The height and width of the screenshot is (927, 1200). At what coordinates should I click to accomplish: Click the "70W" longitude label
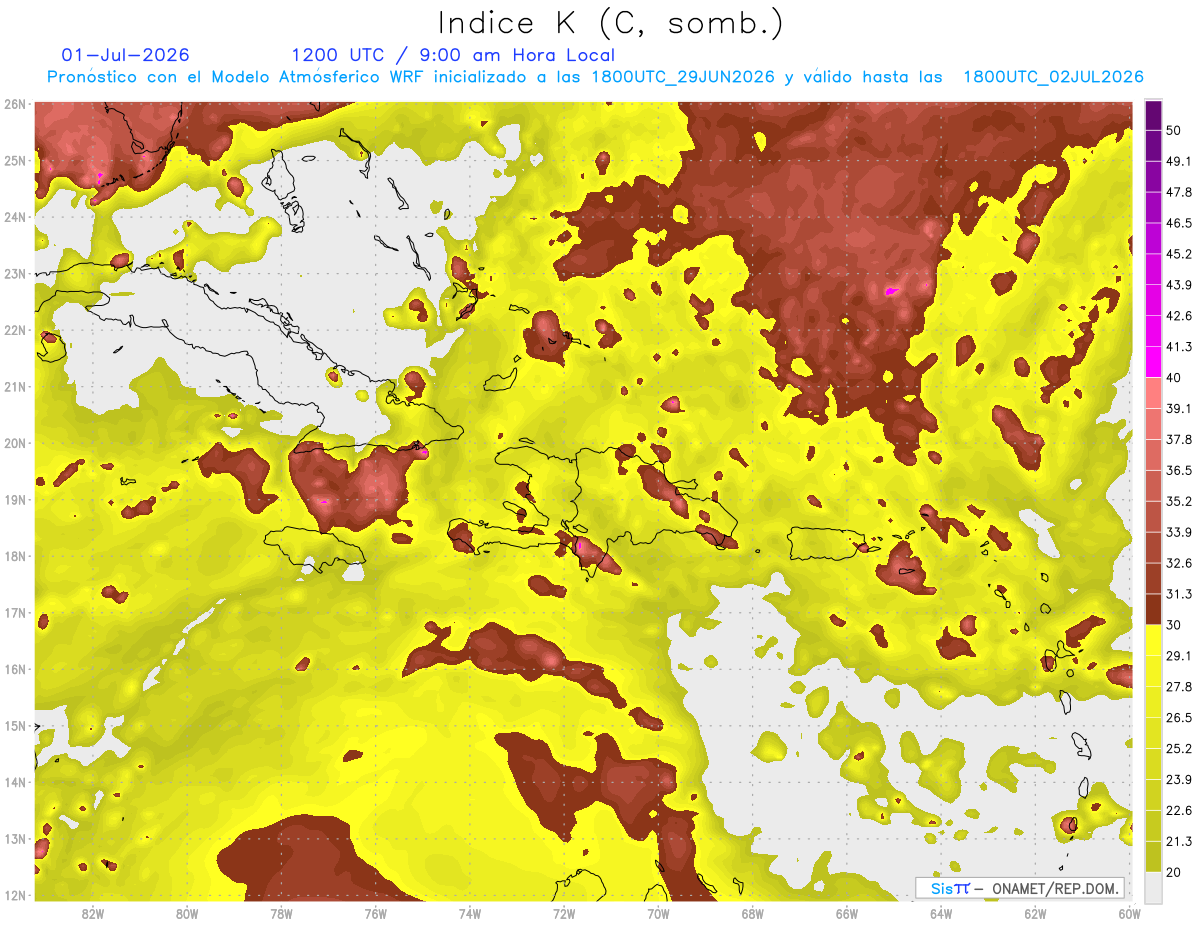point(658,913)
